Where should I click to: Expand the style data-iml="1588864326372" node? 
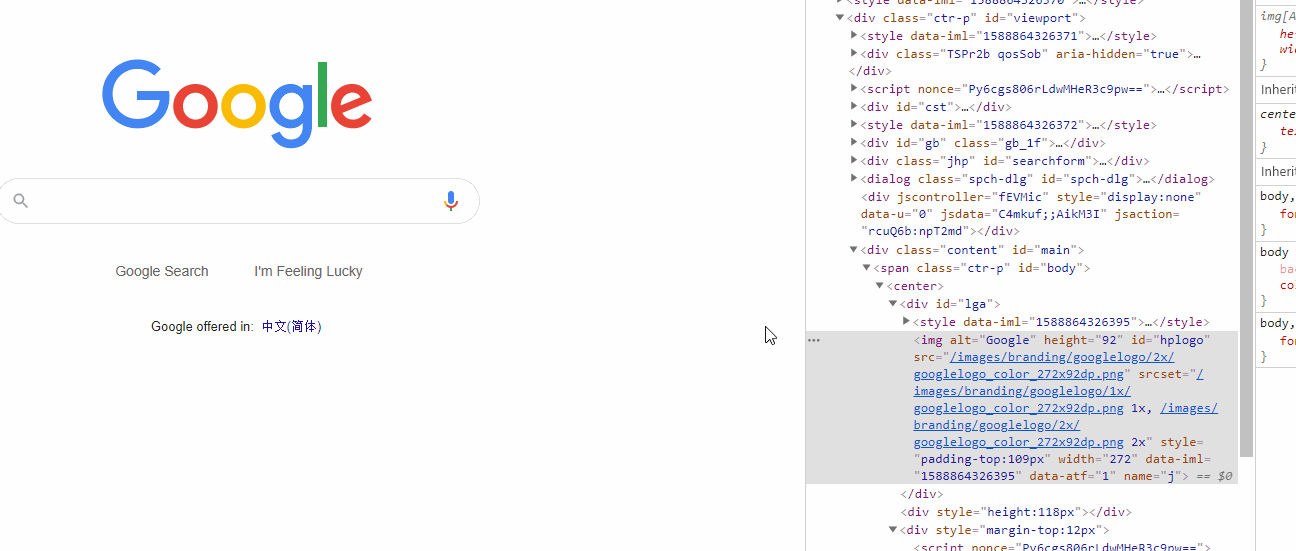click(x=854, y=124)
